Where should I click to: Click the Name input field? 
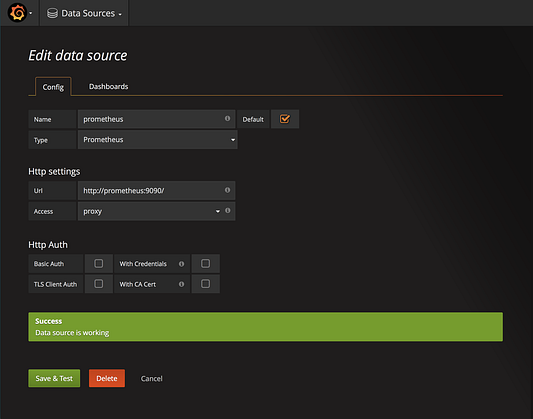pos(156,119)
